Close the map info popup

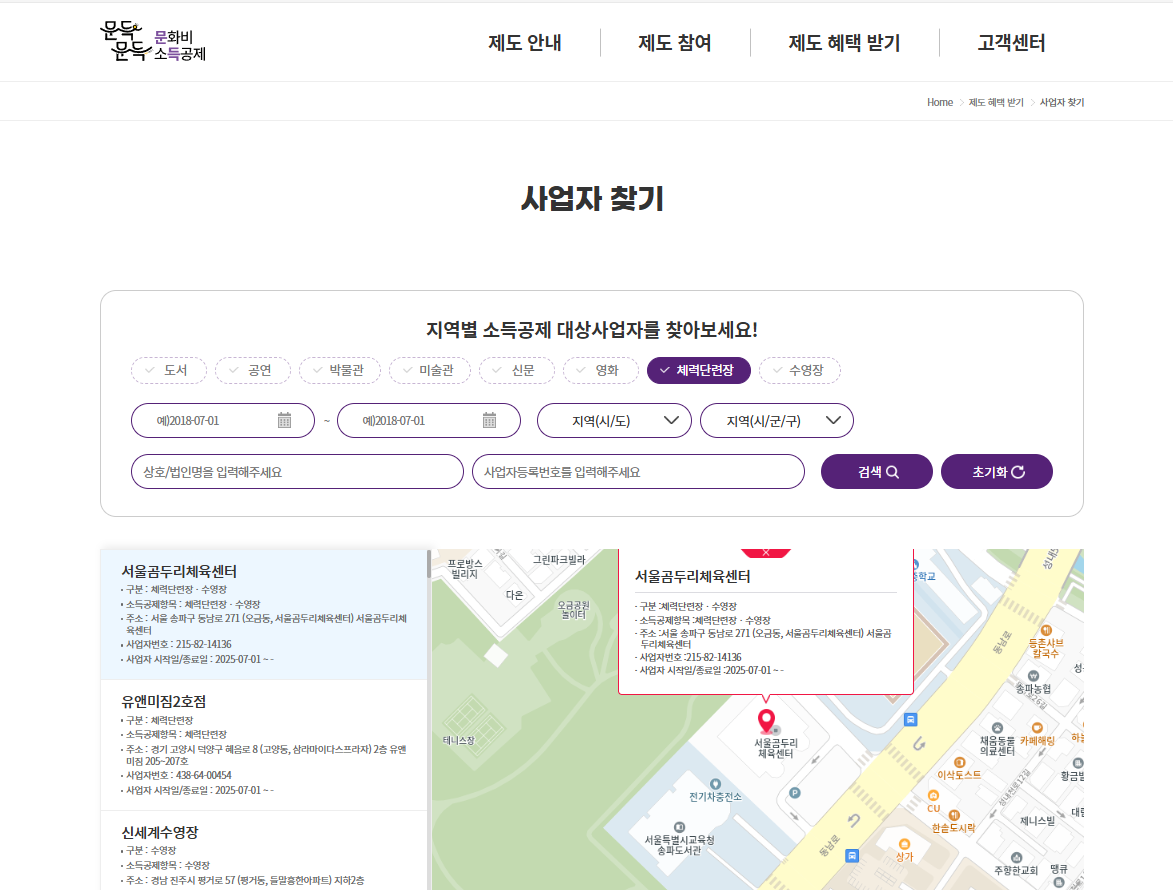pos(765,553)
